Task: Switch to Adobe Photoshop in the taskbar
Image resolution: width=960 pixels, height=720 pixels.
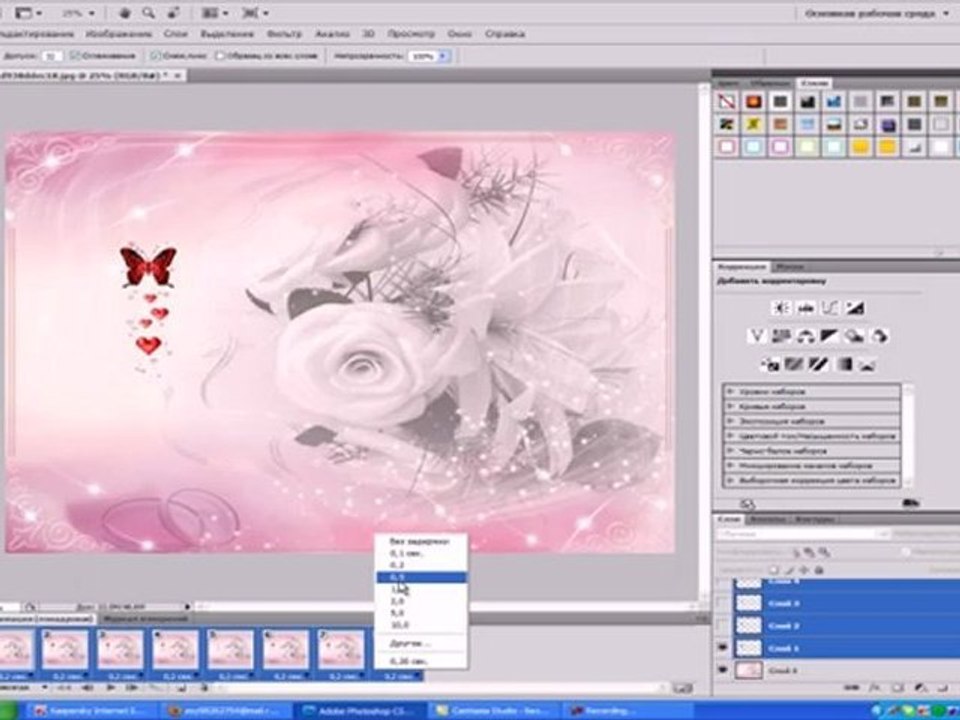Action: point(359,711)
